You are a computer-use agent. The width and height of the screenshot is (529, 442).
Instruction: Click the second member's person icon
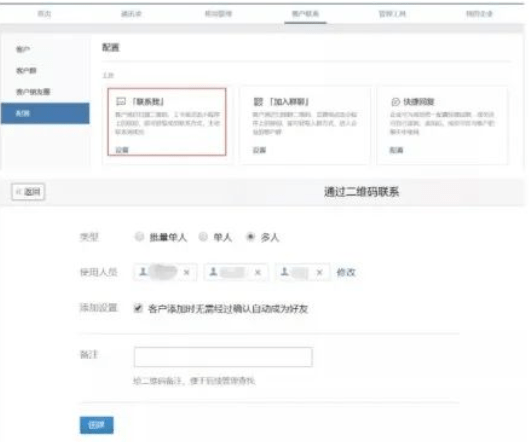coord(213,272)
